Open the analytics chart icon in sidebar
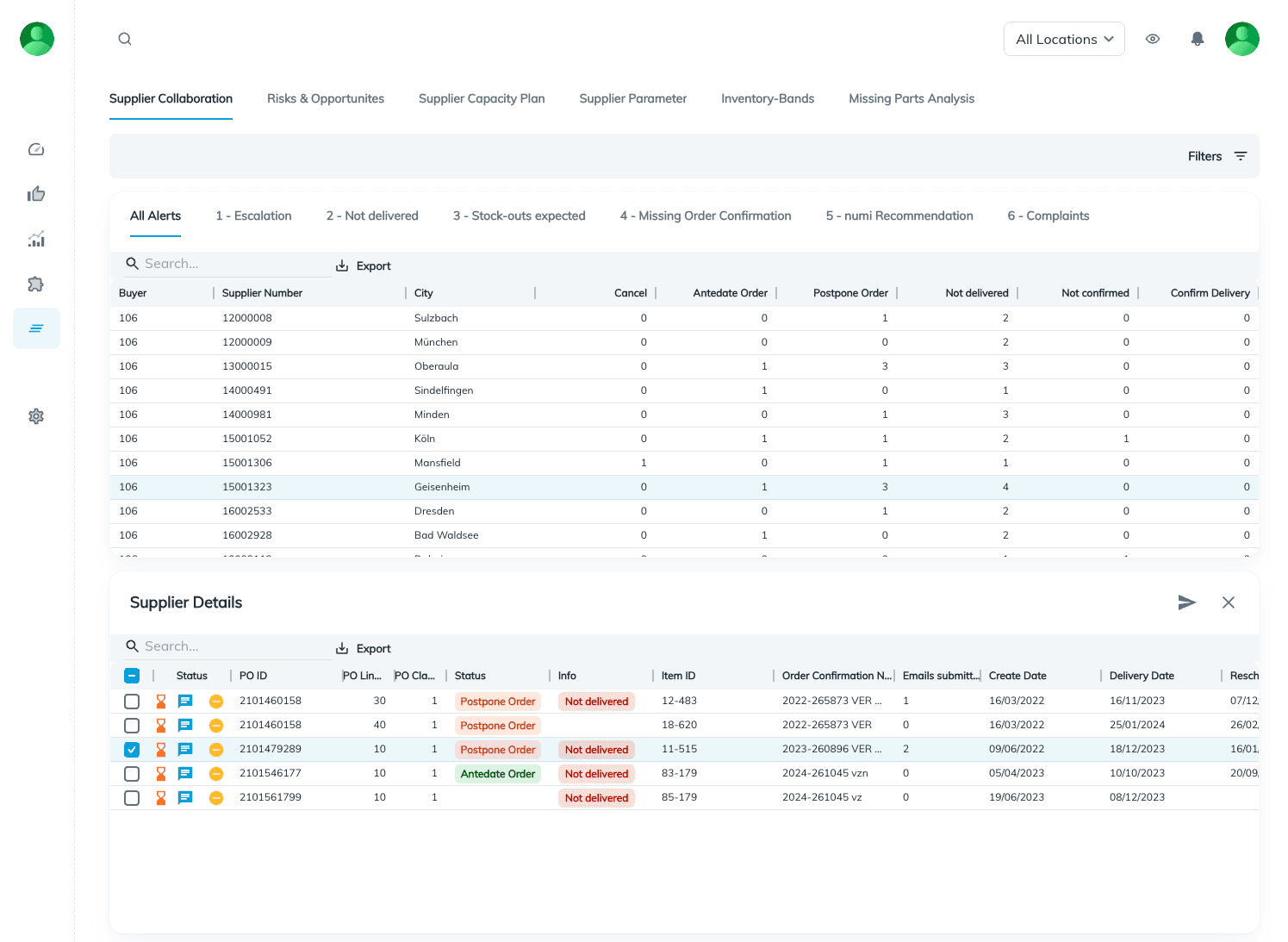 click(x=36, y=240)
